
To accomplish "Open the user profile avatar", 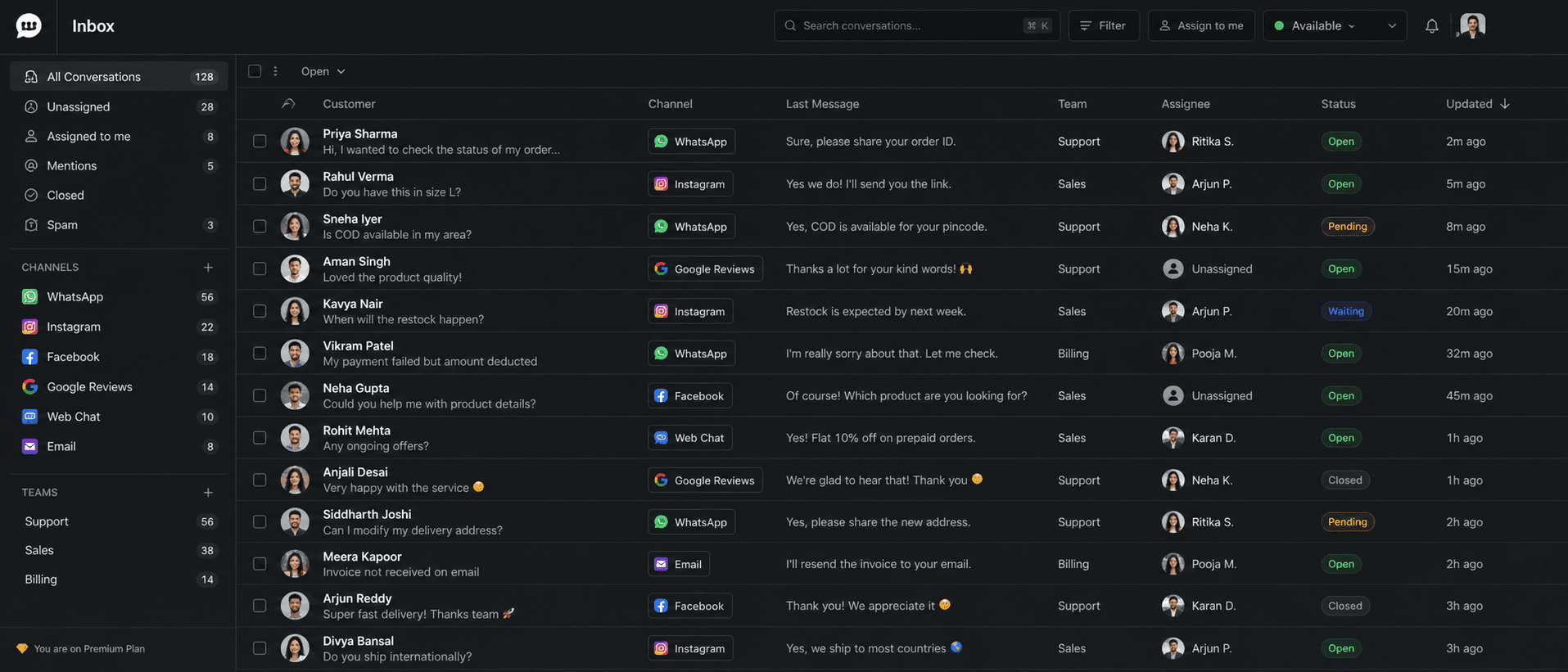I will click(1472, 25).
